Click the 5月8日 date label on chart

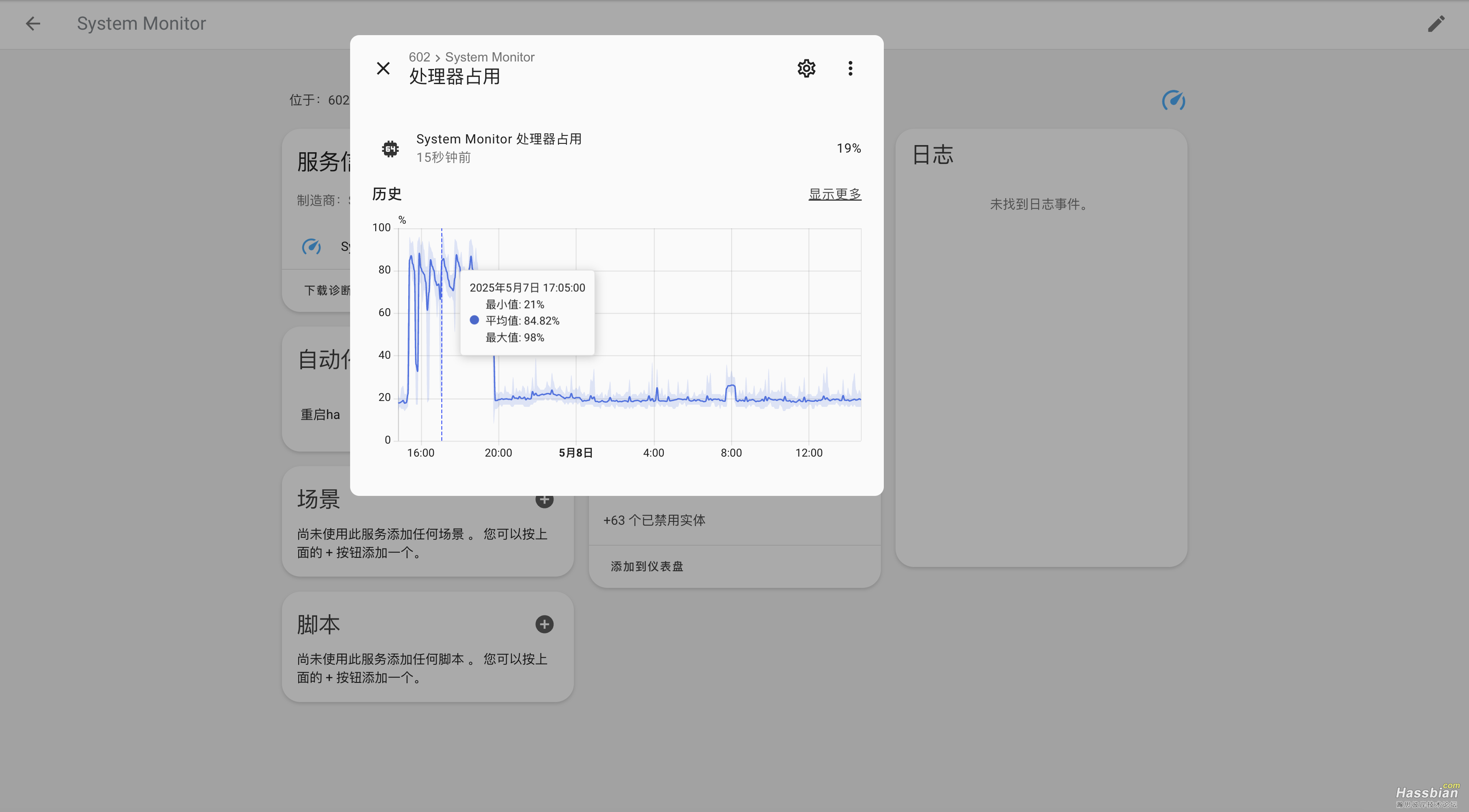pyautogui.click(x=576, y=453)
